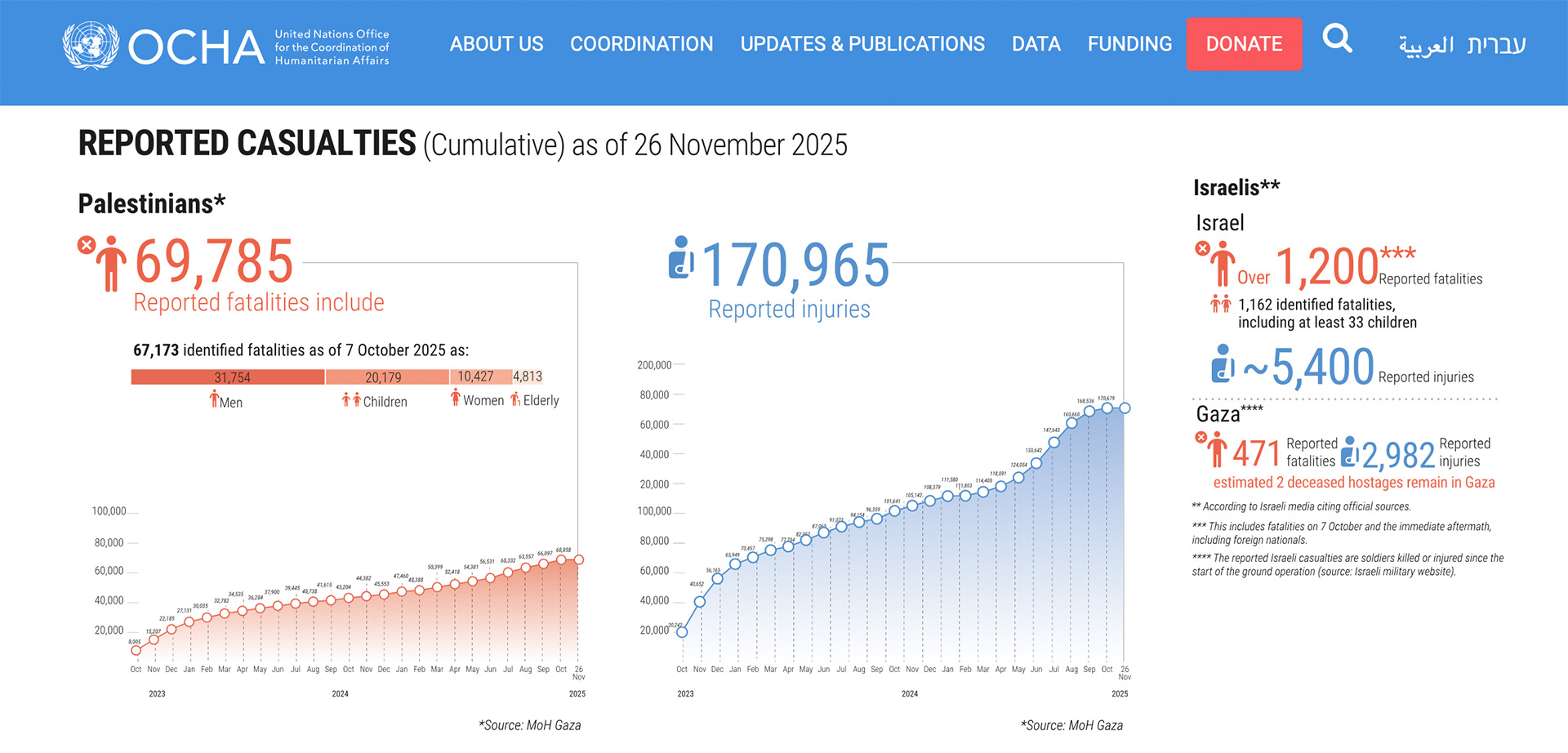The width and height of the screenshot is (1568, 753).
Task: Click the Women icon in legend
Action: [x=456, y=398]
